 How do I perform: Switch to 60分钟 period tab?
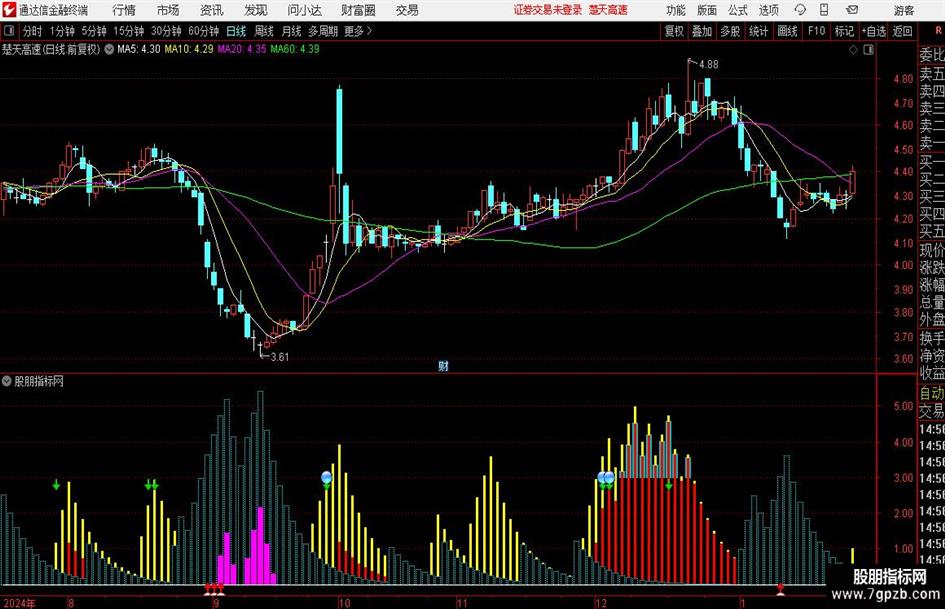pos(203,31)
